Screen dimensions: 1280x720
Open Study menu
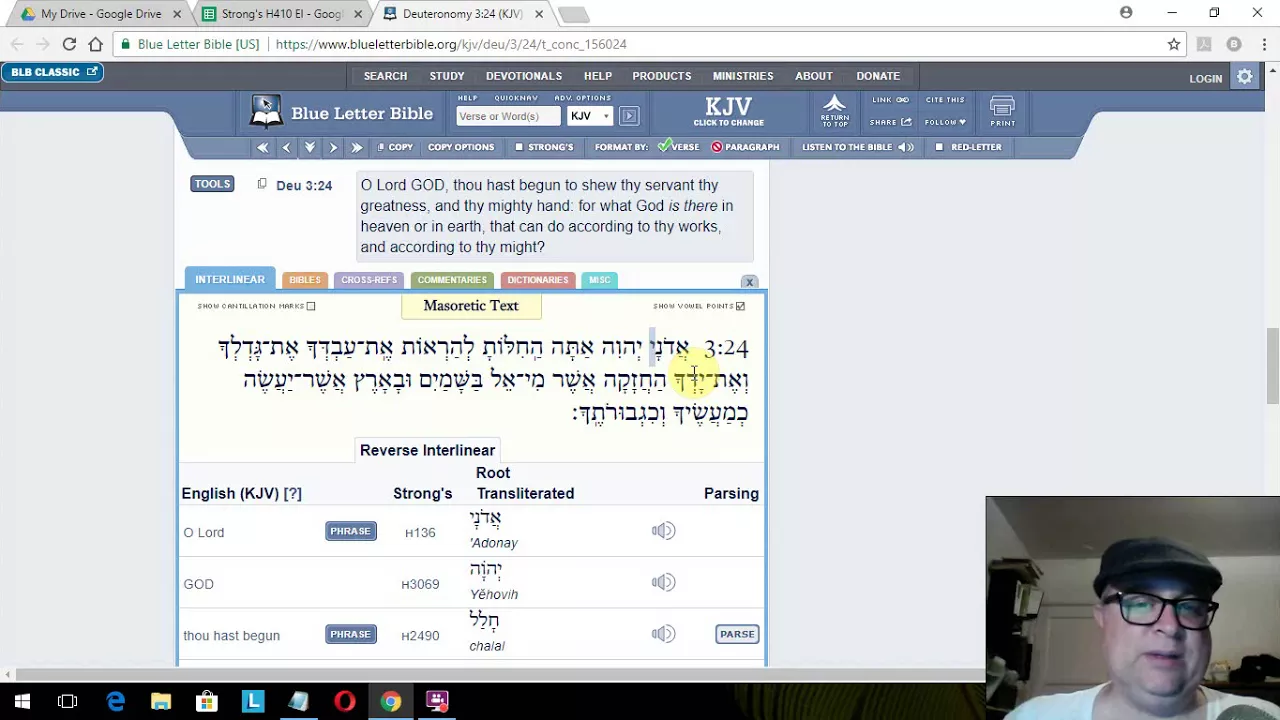point(447,76)
